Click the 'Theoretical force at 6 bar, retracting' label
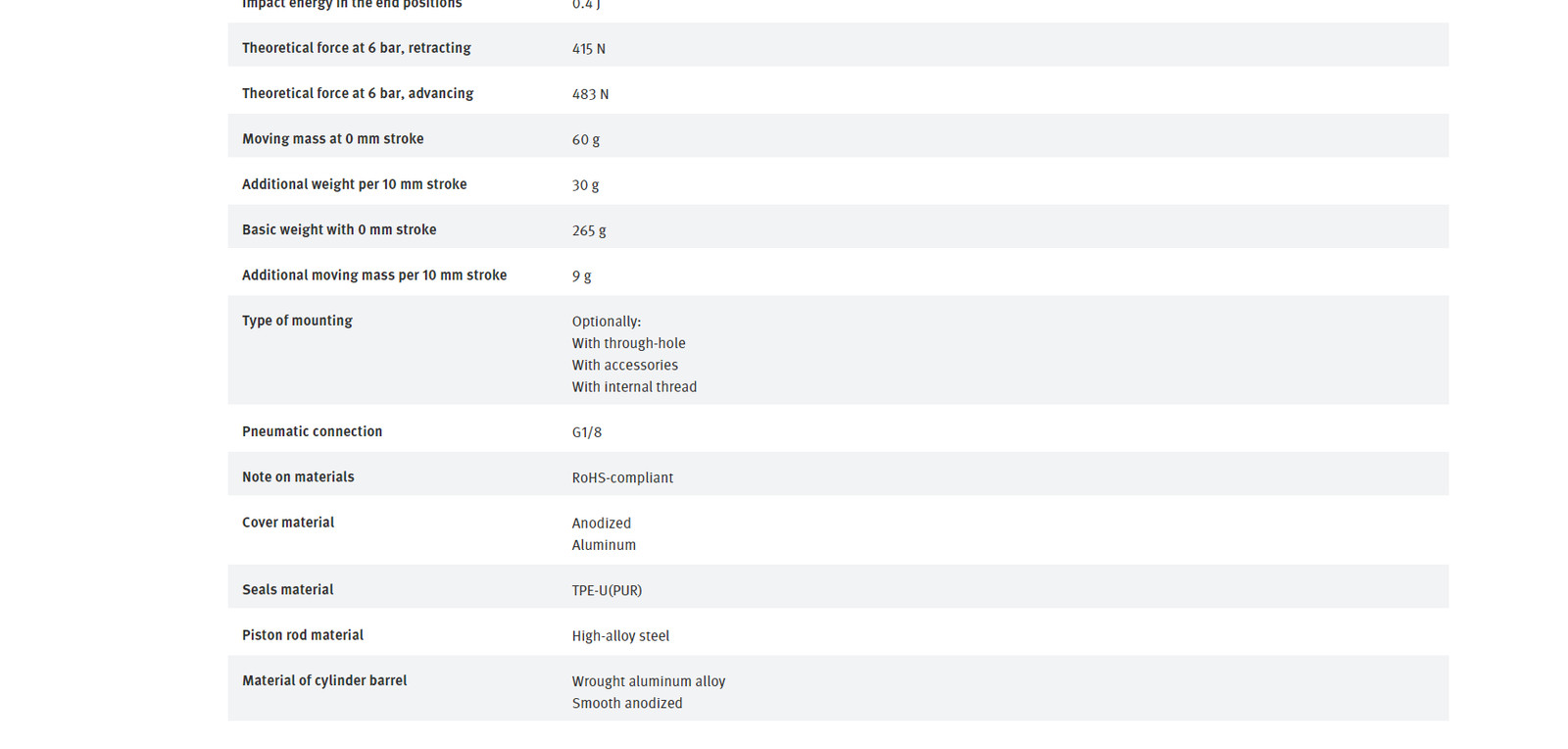This screenshot has width=1568, height=749. (356, 48)
